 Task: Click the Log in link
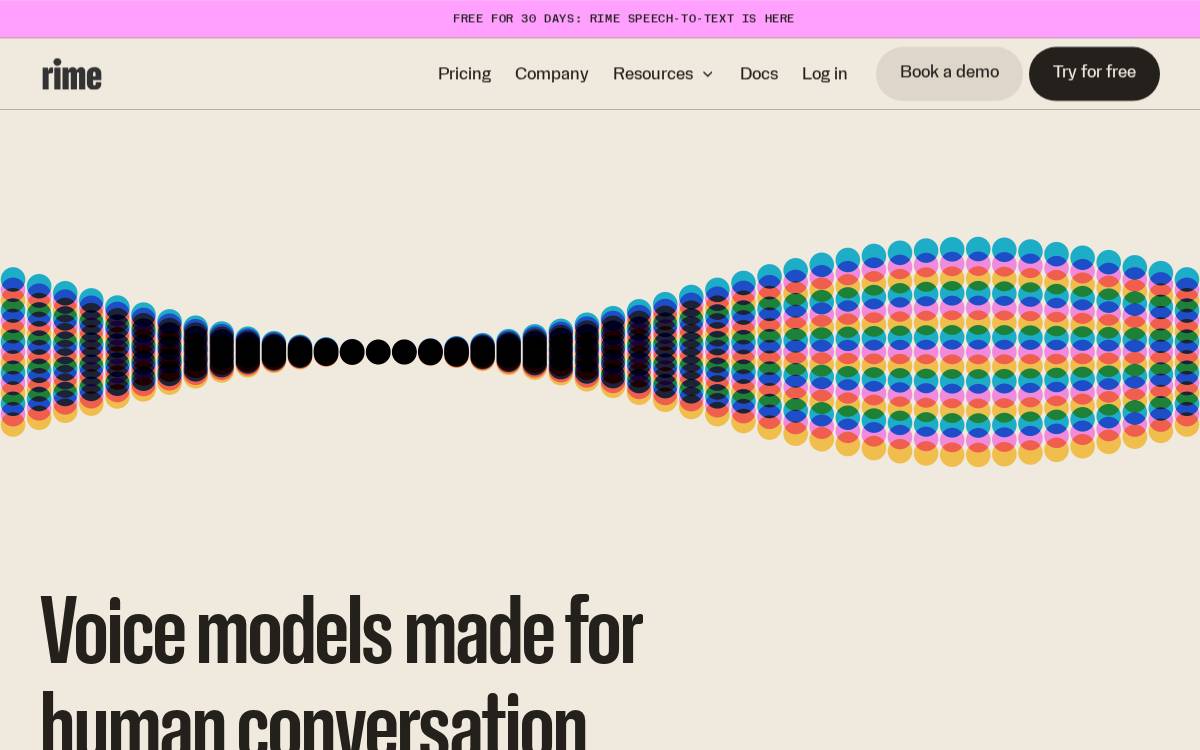point(824,74)
